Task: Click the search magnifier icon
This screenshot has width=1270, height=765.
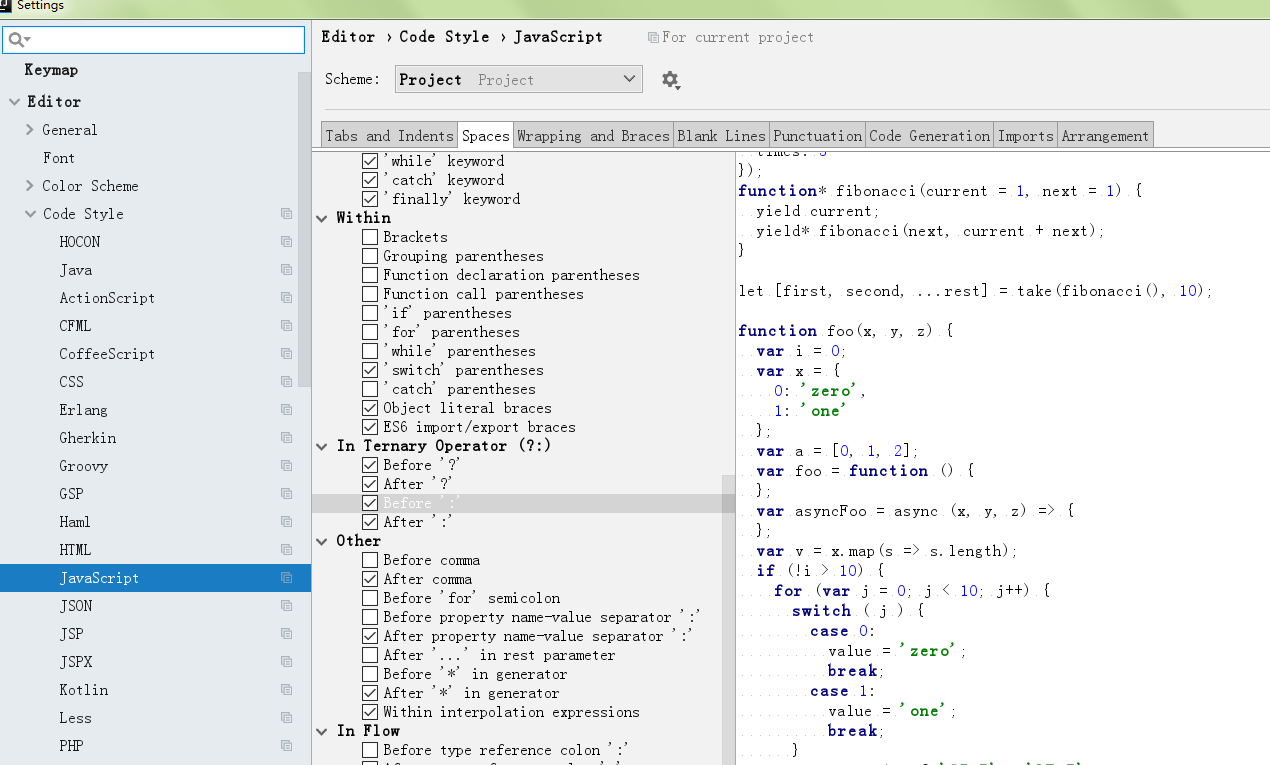Action: click(x=17, y=40)
